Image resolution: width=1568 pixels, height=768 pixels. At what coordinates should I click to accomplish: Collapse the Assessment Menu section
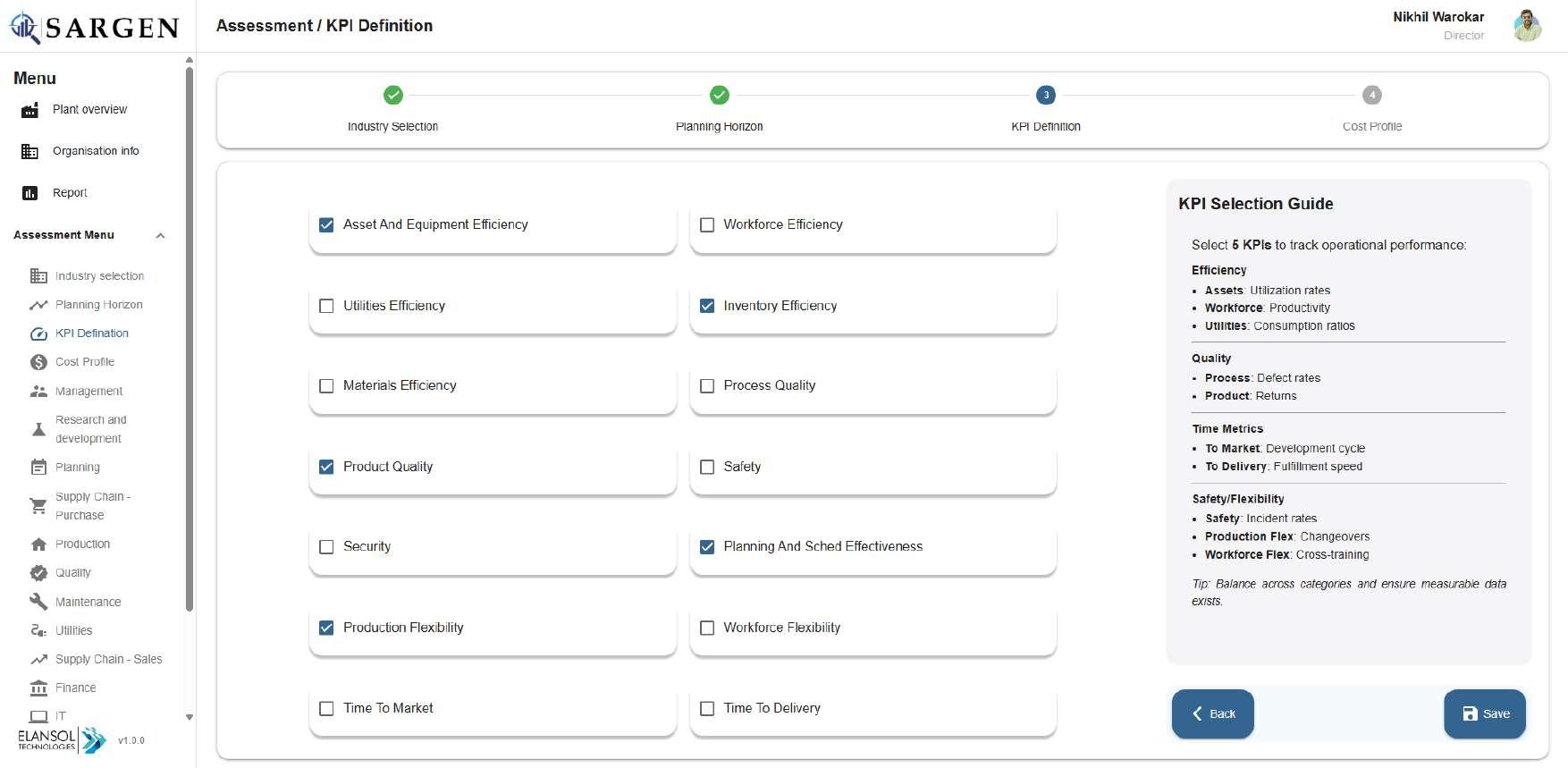(x=160, y=236)
